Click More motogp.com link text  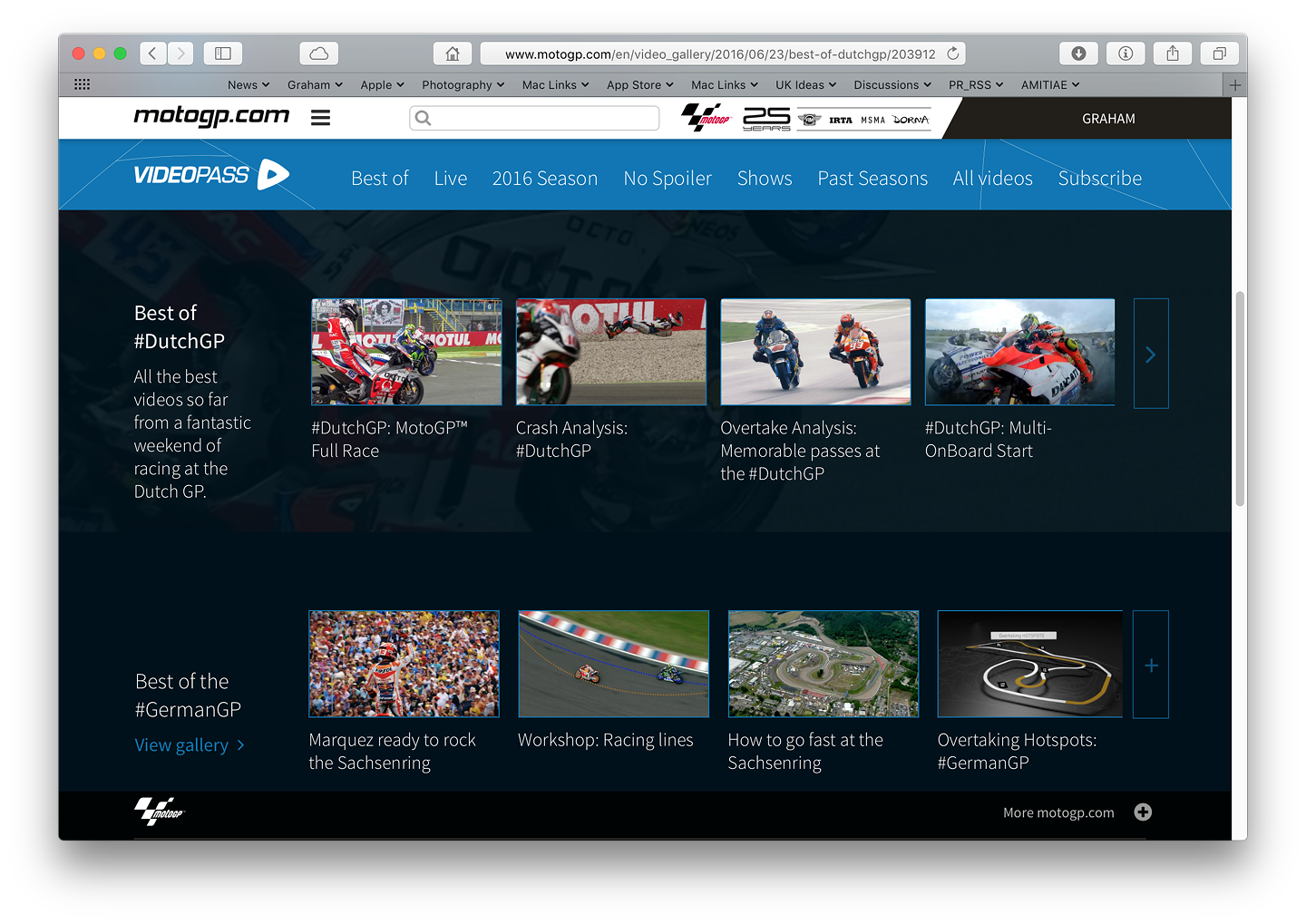tap(1058, 812)
